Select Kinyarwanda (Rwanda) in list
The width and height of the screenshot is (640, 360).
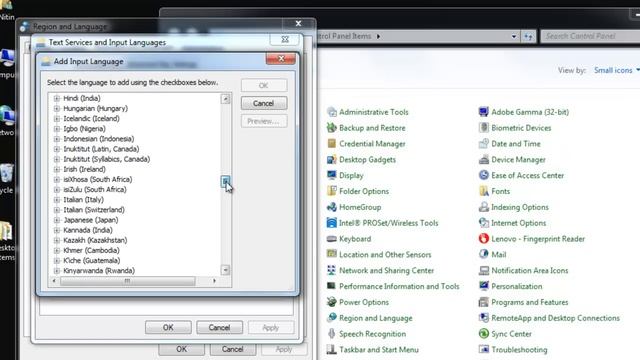coord(99,271)
